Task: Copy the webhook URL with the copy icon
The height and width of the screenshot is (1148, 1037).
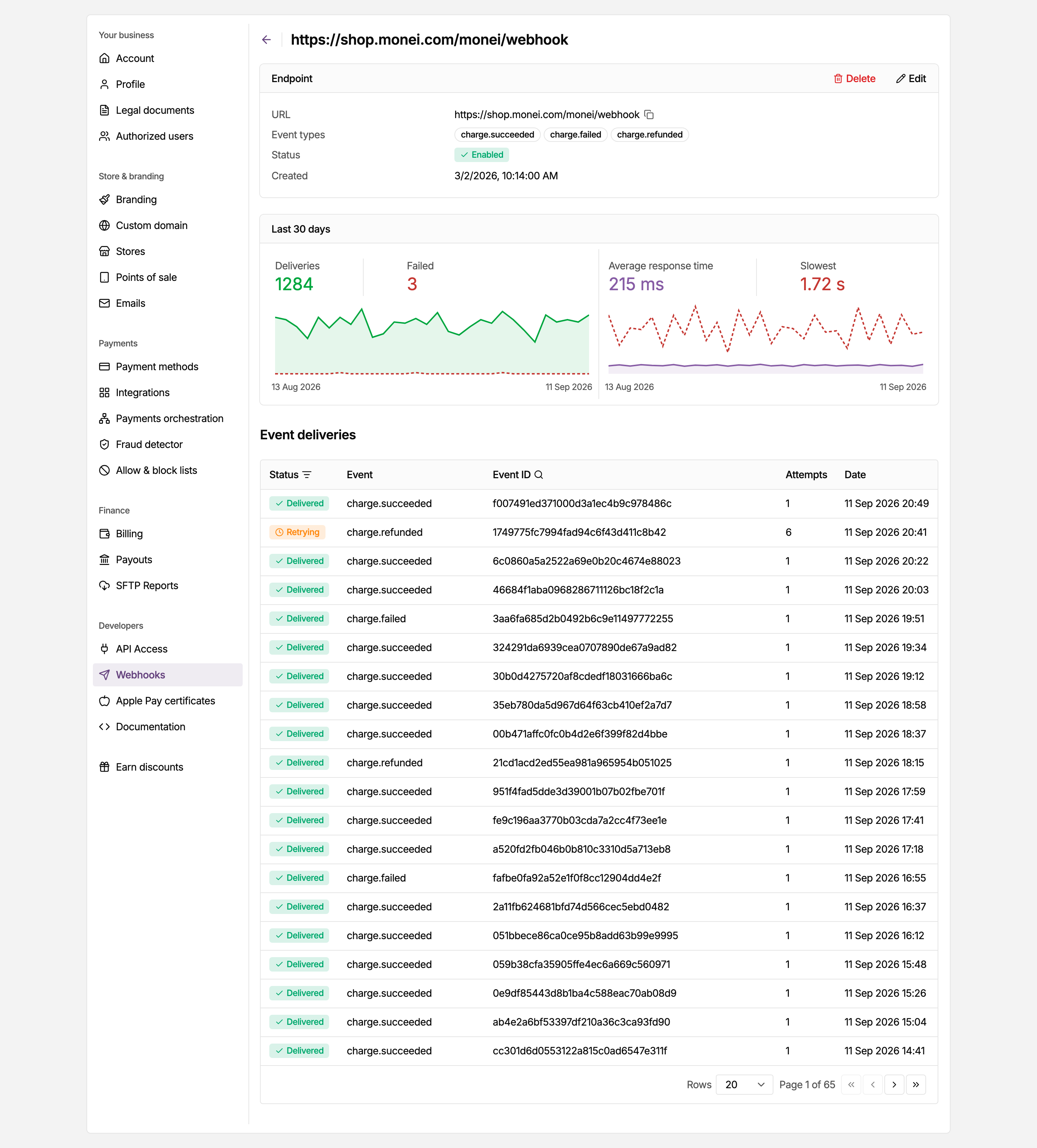Action: click(x=648, y=115)
